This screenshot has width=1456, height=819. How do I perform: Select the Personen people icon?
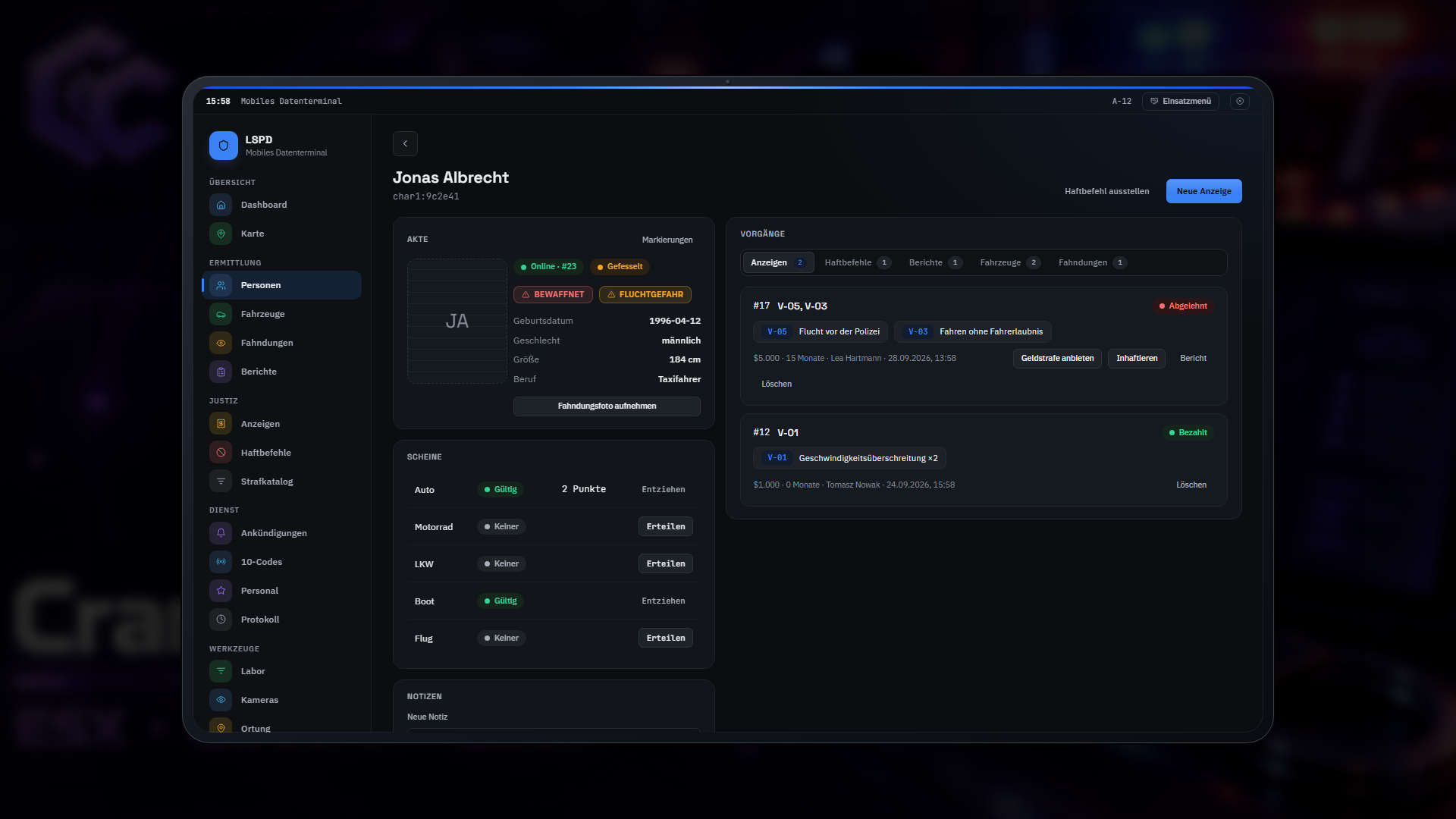(x=221, y=285)
